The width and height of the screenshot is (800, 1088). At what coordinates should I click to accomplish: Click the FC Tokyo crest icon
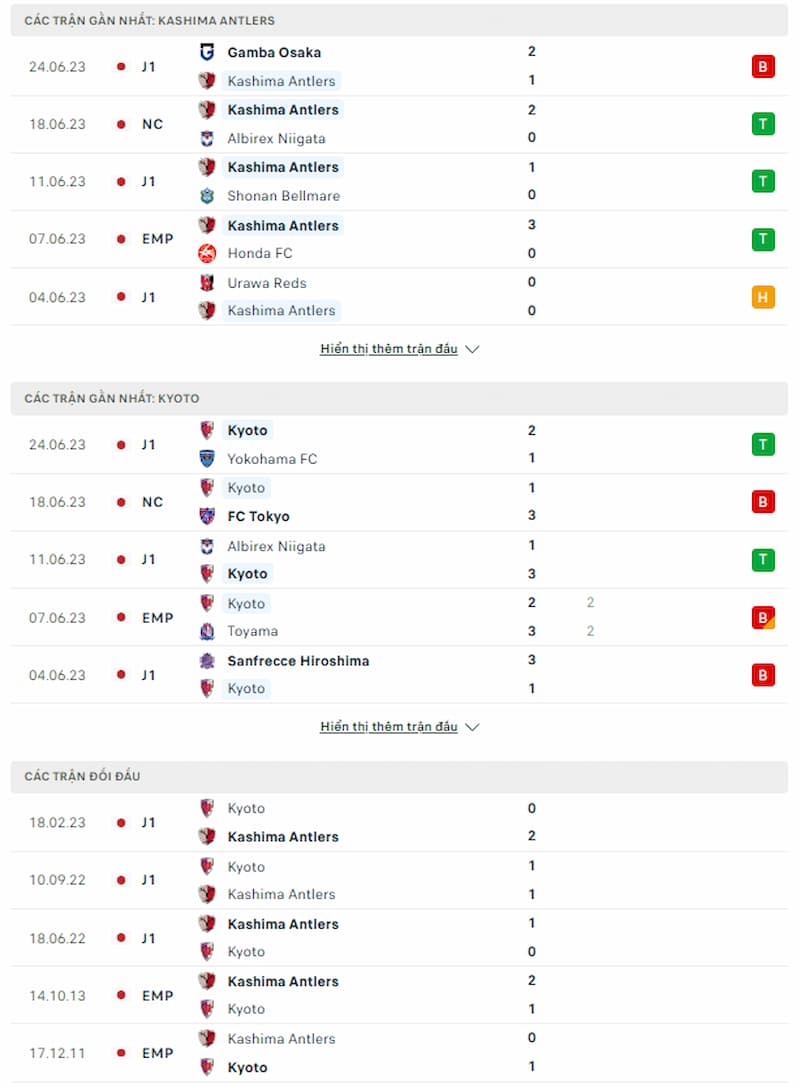(207, 516)
